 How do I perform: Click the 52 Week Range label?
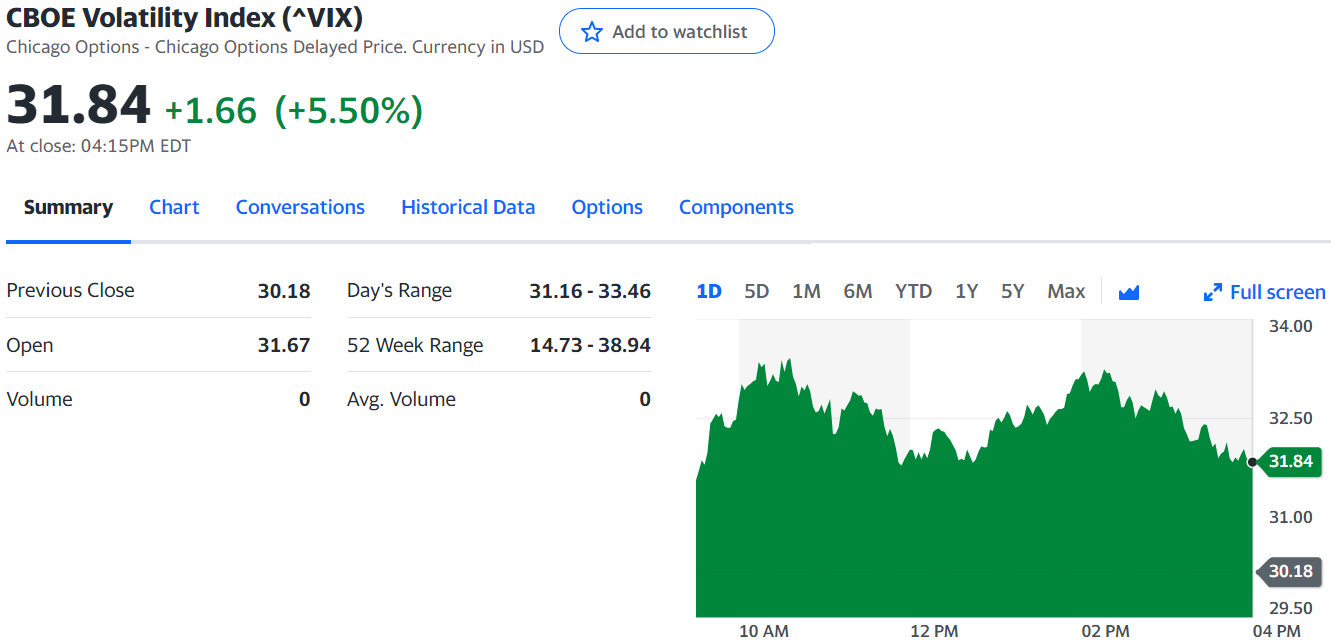415,345
